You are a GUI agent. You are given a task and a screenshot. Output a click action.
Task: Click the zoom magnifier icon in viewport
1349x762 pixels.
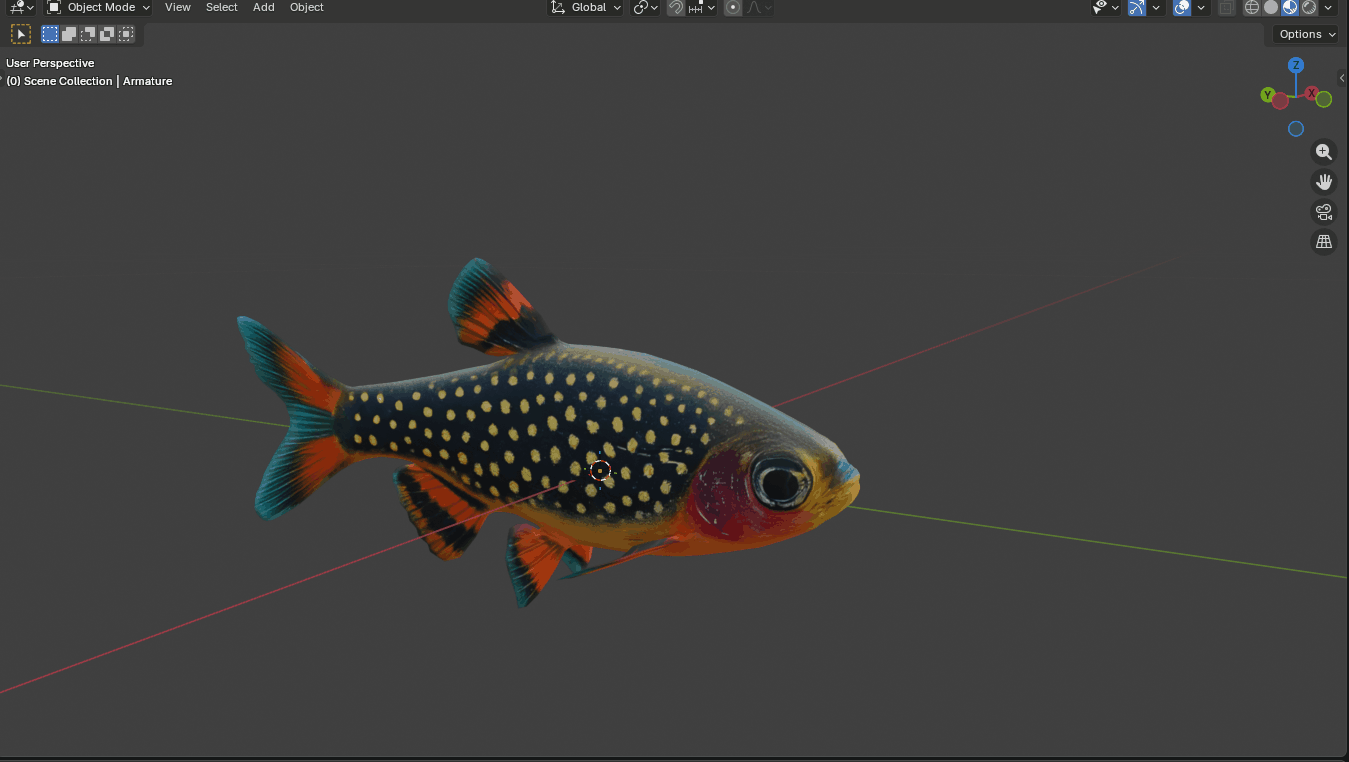click(x=1324, y=152)
